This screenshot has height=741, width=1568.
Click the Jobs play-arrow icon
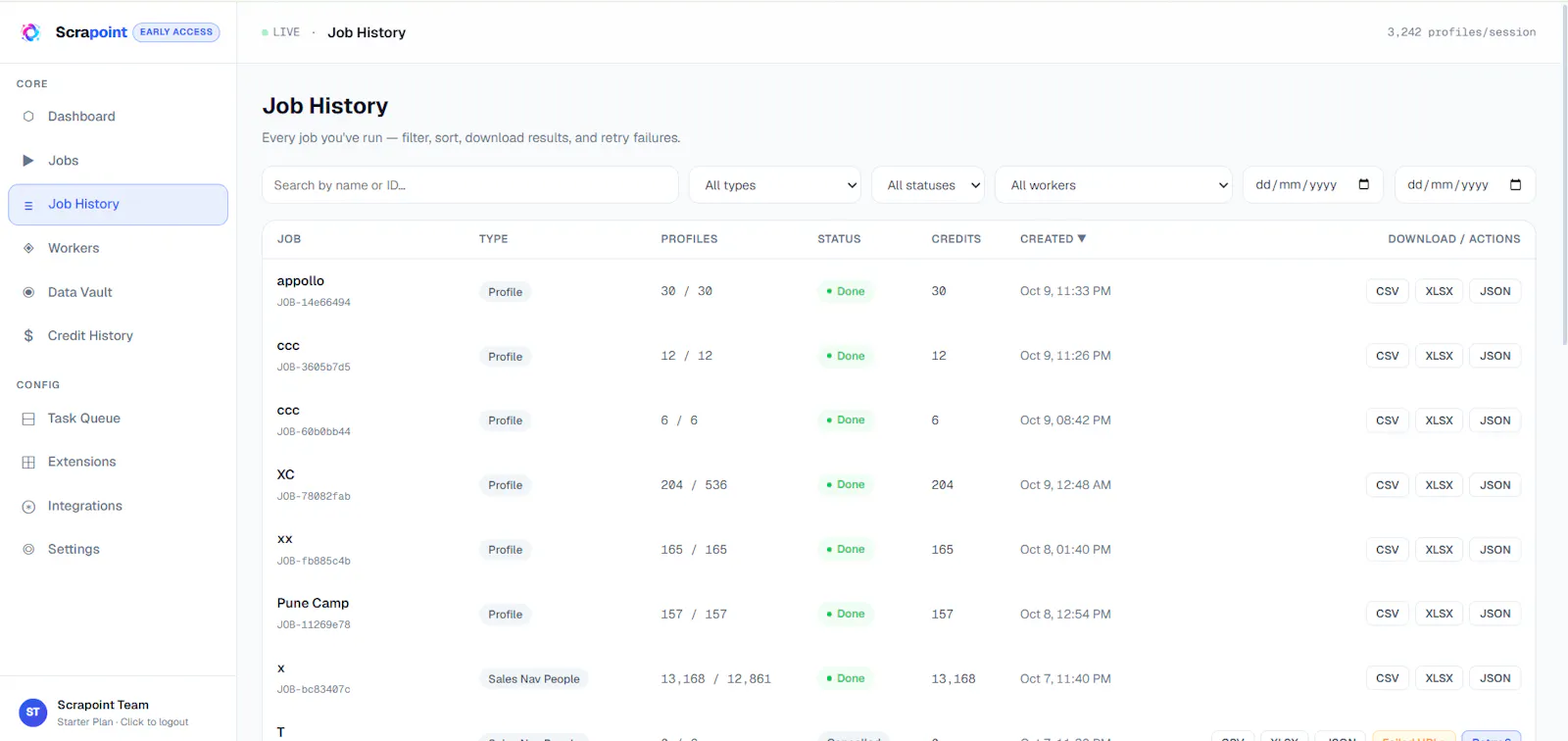tap(28, 161)
